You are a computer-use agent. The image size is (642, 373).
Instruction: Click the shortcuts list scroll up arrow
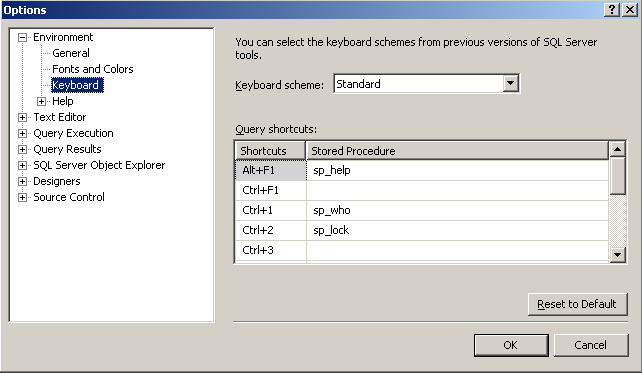tap(617, 149)
